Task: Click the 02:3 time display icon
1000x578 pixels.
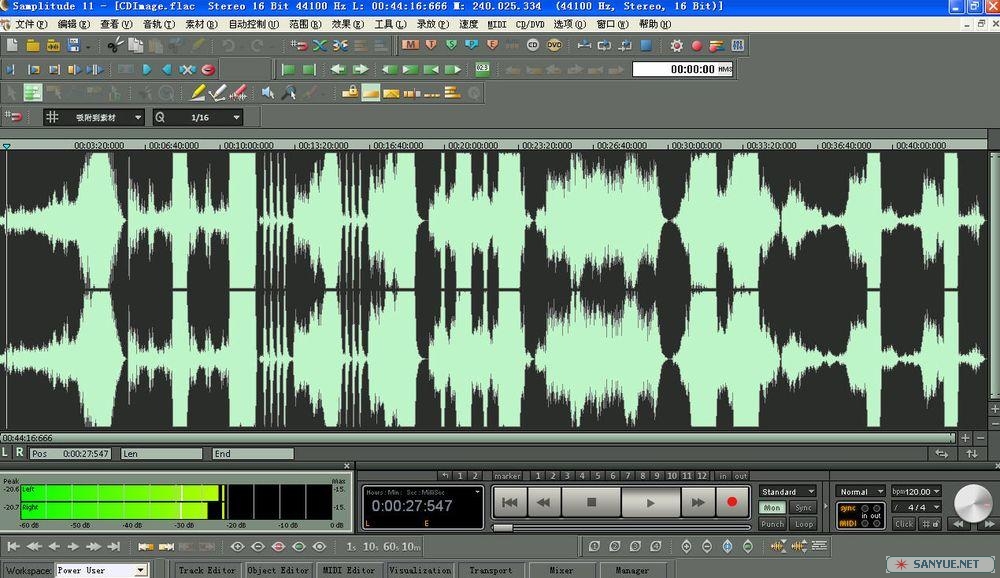Action: (x=482, y=70)
